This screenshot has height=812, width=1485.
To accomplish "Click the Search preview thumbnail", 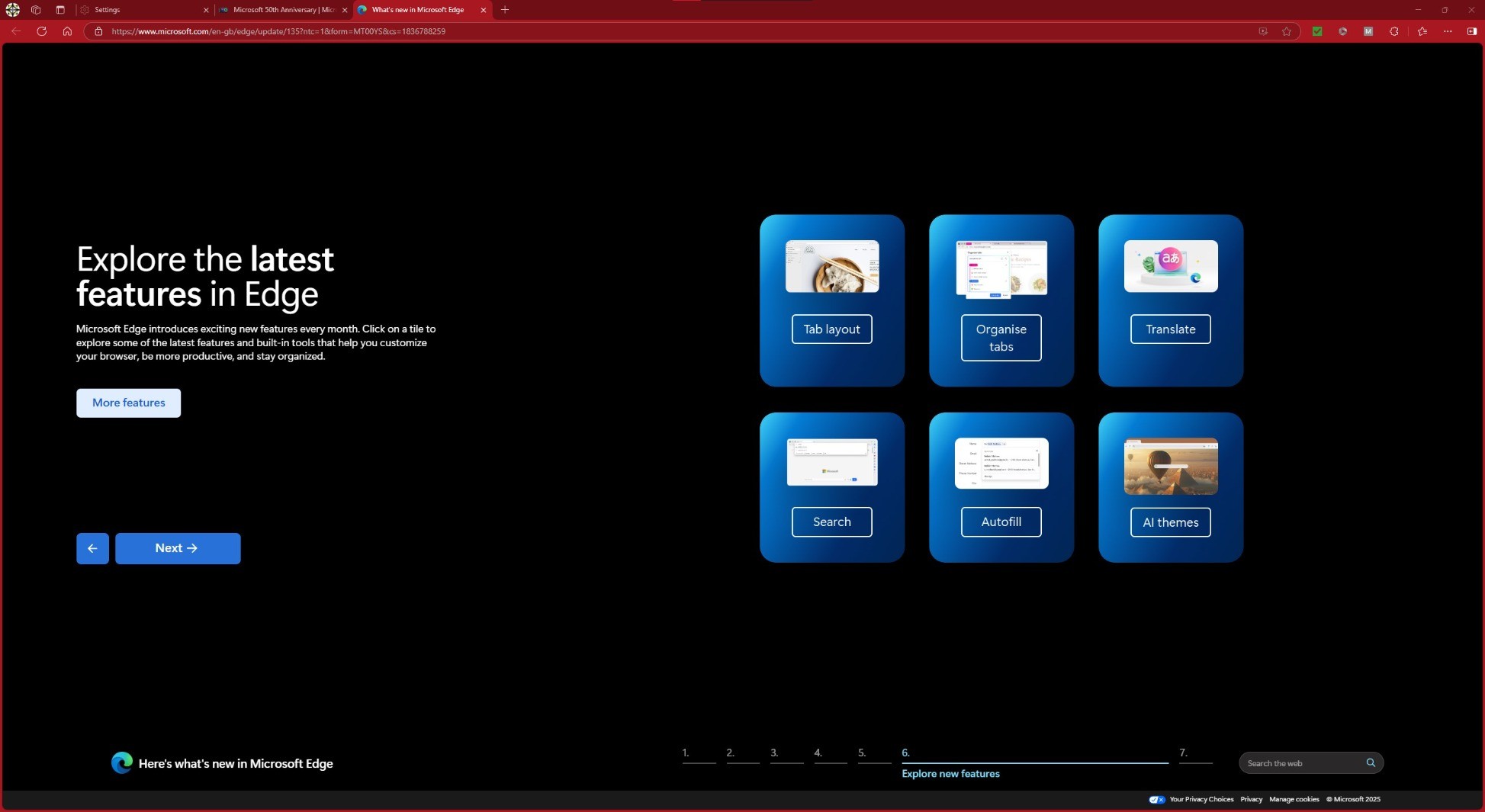I will 832,462.
